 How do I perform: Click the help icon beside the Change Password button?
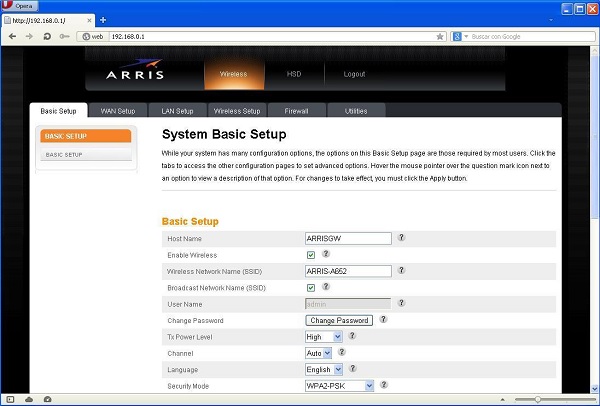click(x=383, y=319)
